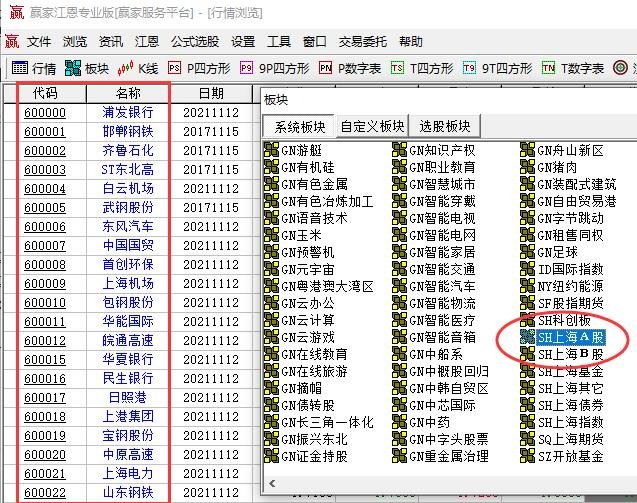Click stock name 民生银行

tap(128, 378)
